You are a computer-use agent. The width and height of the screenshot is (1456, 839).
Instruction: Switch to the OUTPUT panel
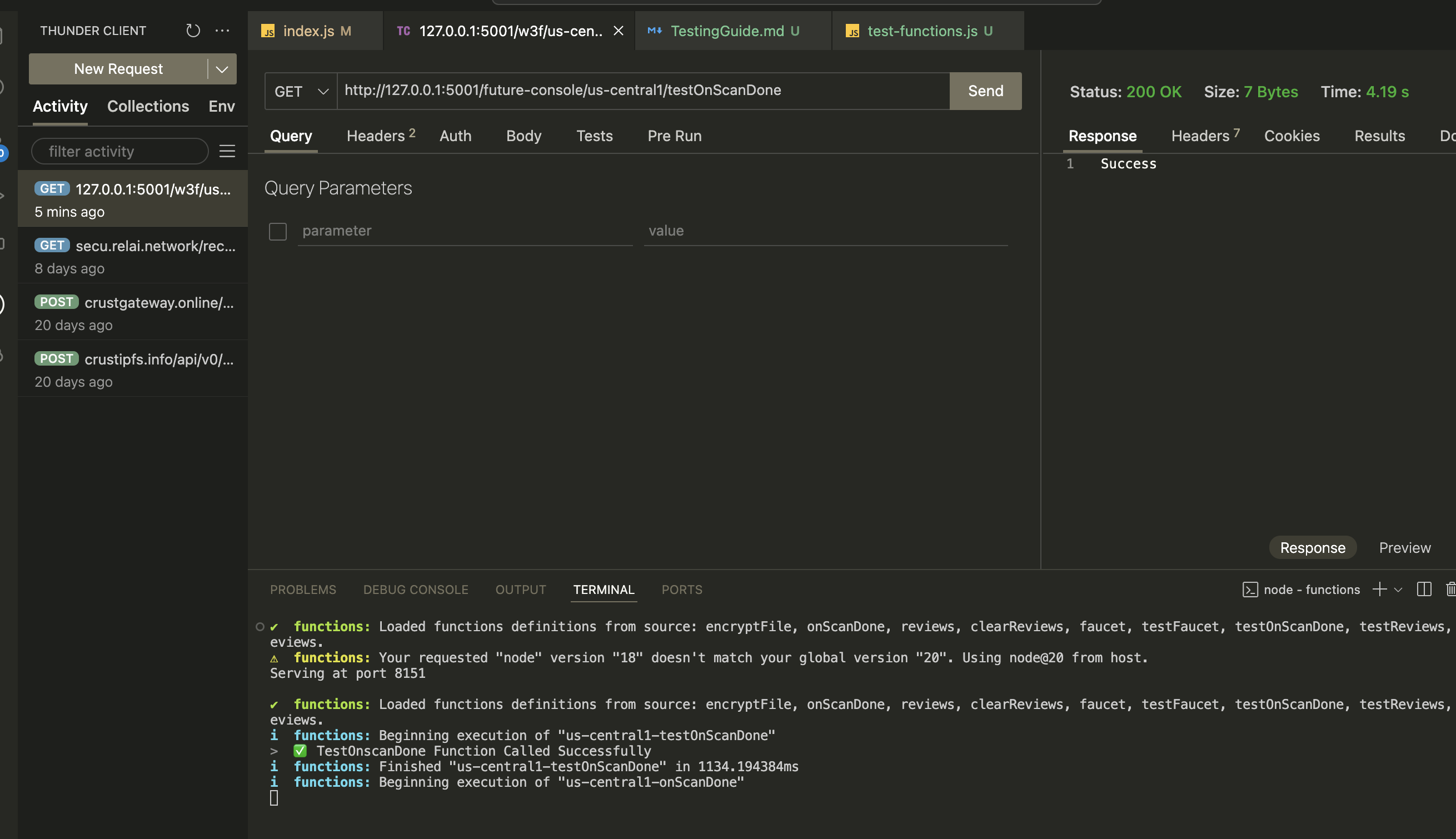coord(520,590)
